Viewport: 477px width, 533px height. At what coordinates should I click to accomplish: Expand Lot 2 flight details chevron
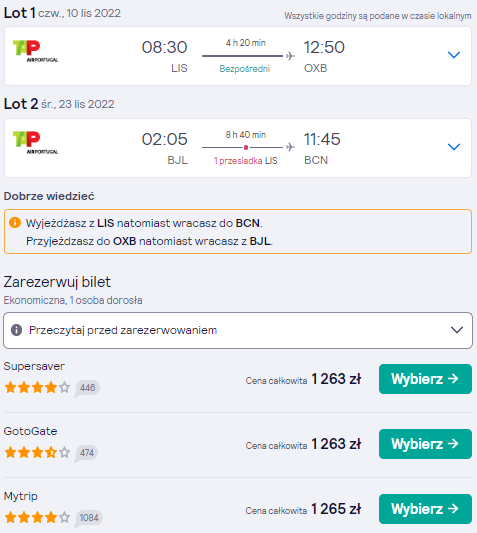[x=454, y=147]
